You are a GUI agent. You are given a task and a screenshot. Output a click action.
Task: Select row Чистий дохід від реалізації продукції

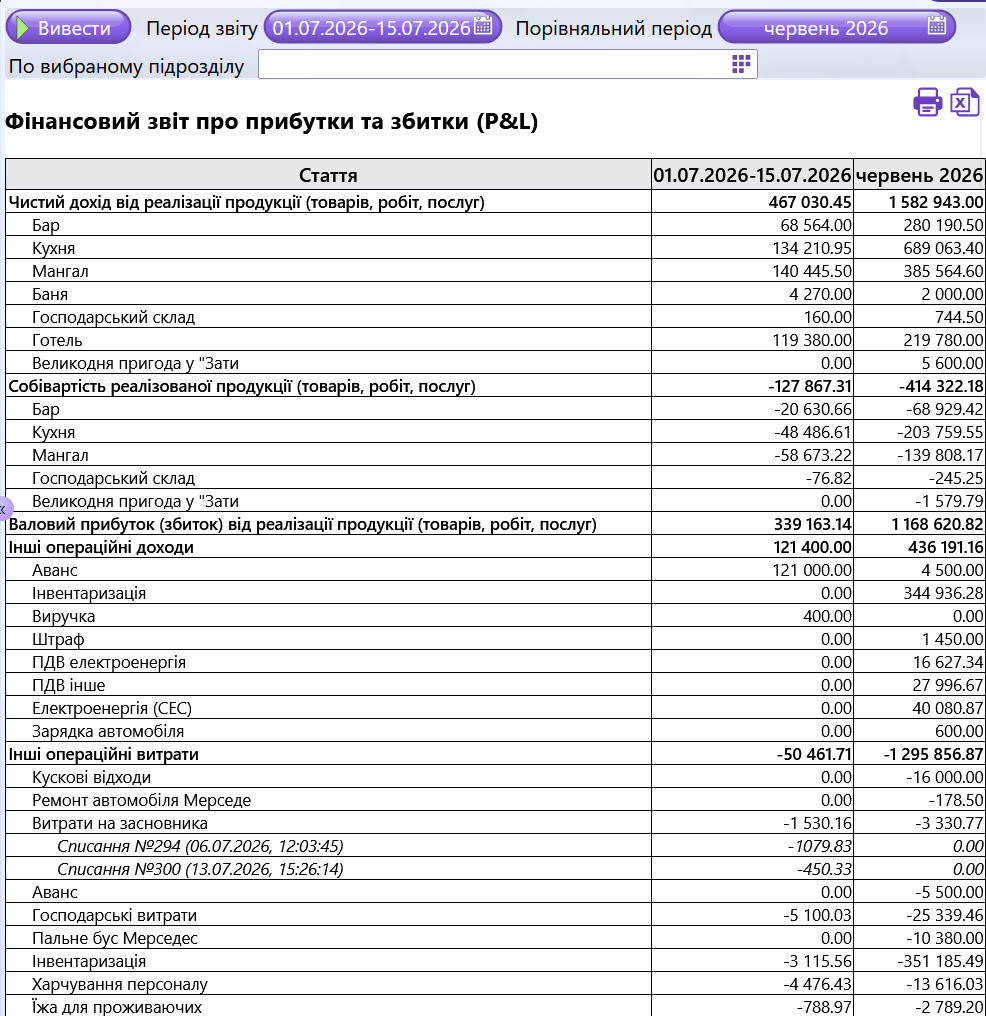coord(495,202)
